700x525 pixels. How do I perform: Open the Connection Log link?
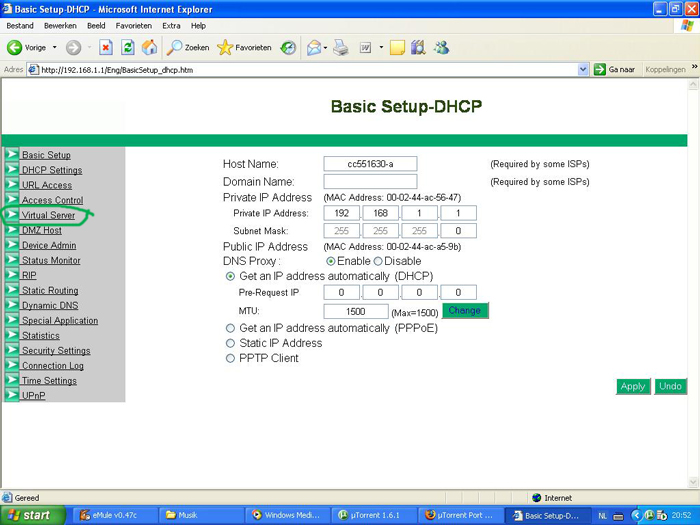[53, 366]
